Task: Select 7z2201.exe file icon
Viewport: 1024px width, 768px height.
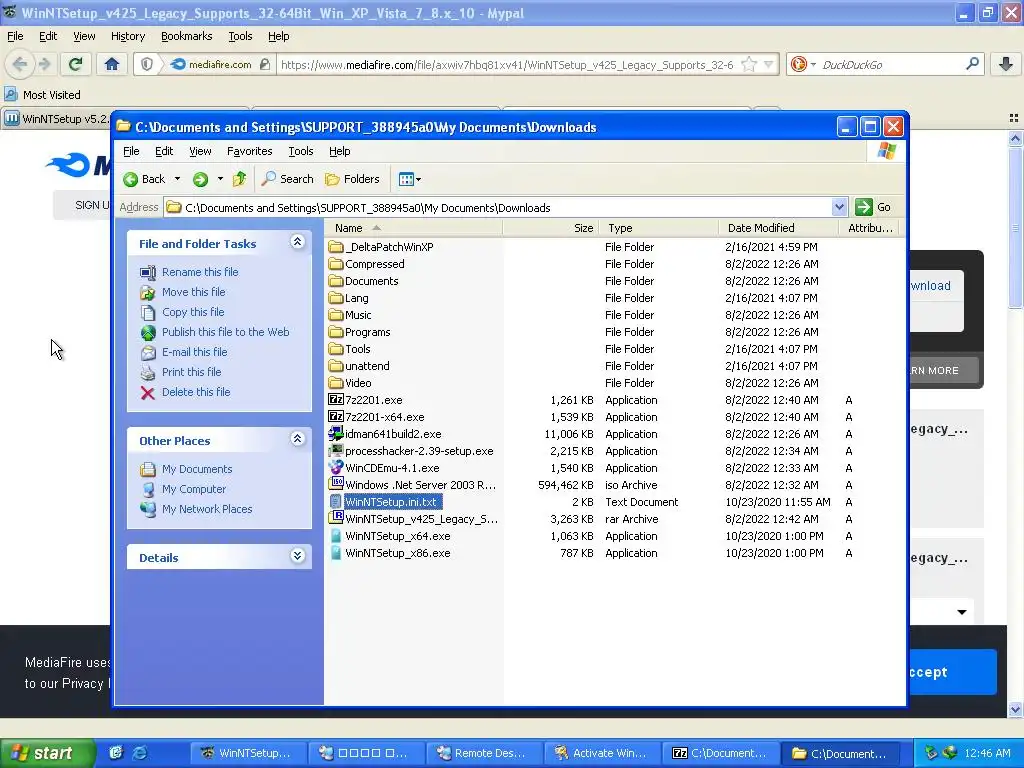Action: click(336, 400)
